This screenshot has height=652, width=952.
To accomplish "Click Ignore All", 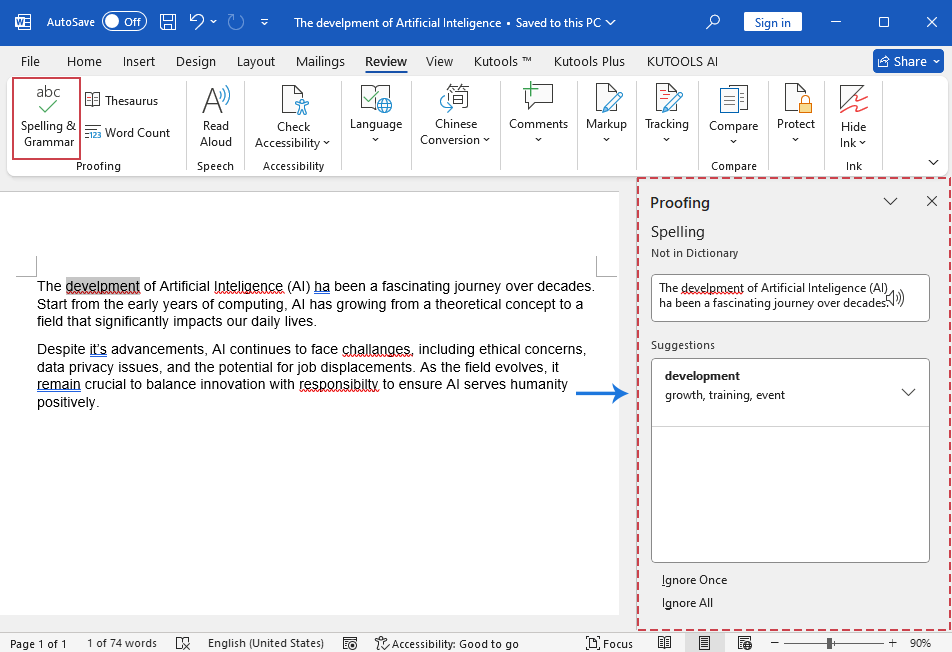I will pos(688,603).
